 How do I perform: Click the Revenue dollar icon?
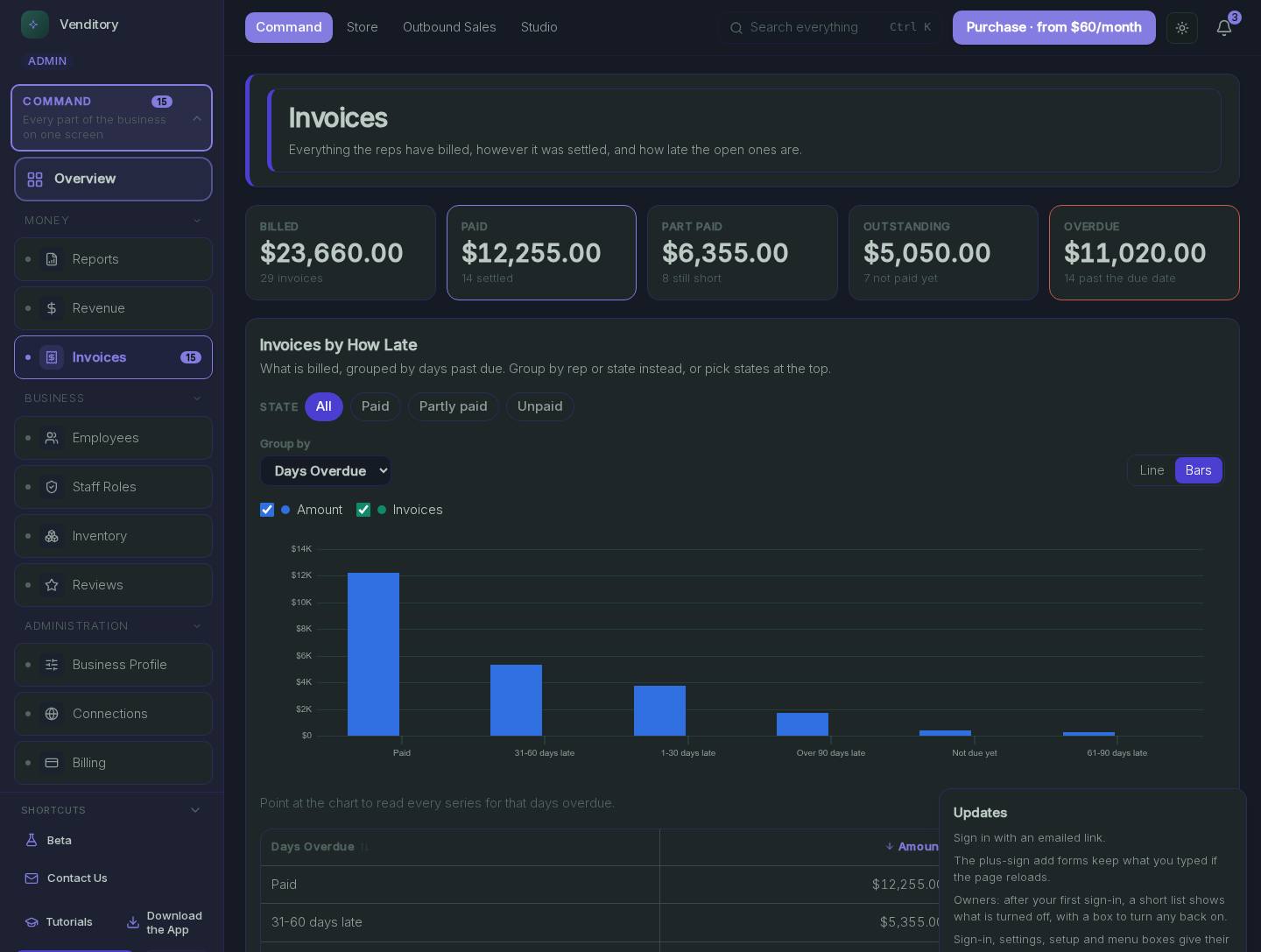point(52,308)
